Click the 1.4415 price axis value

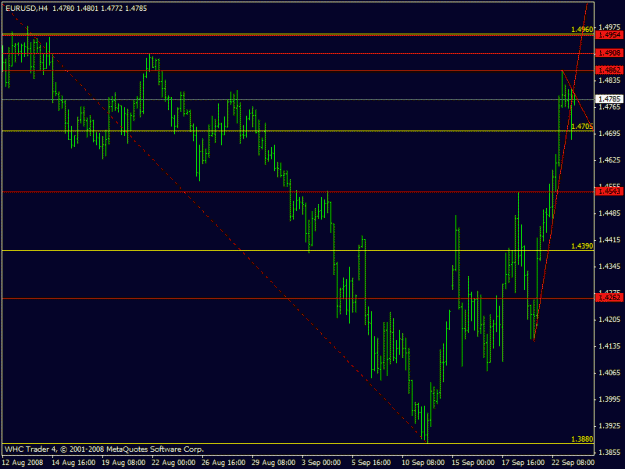coord(610,240)
